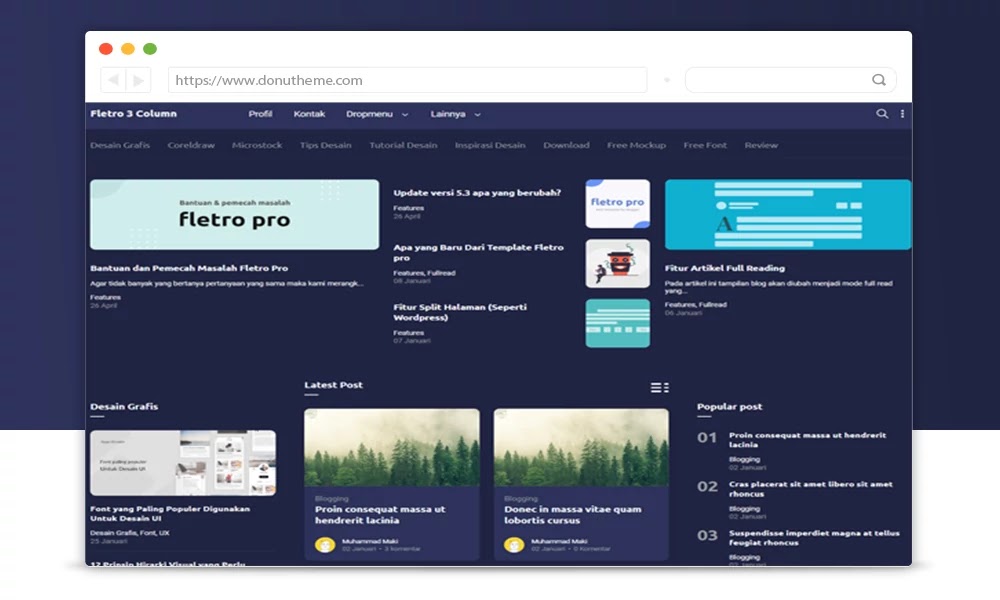
Task: Open the three-dot more menu in navbar
Action: pos(902,113)
